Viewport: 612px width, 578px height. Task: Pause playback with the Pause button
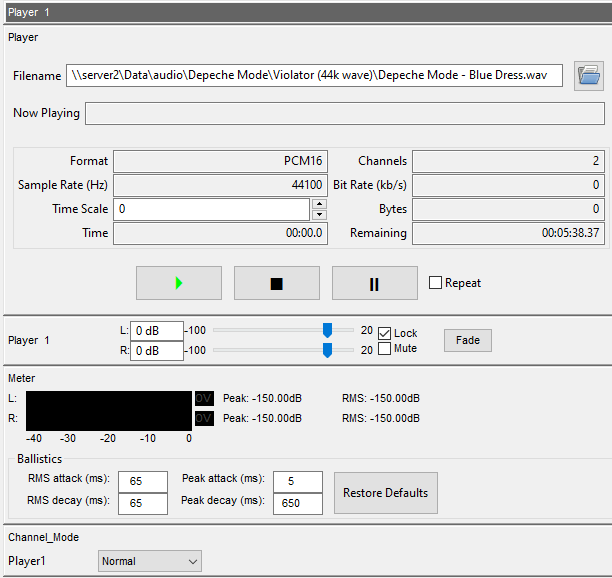(374, 283)
